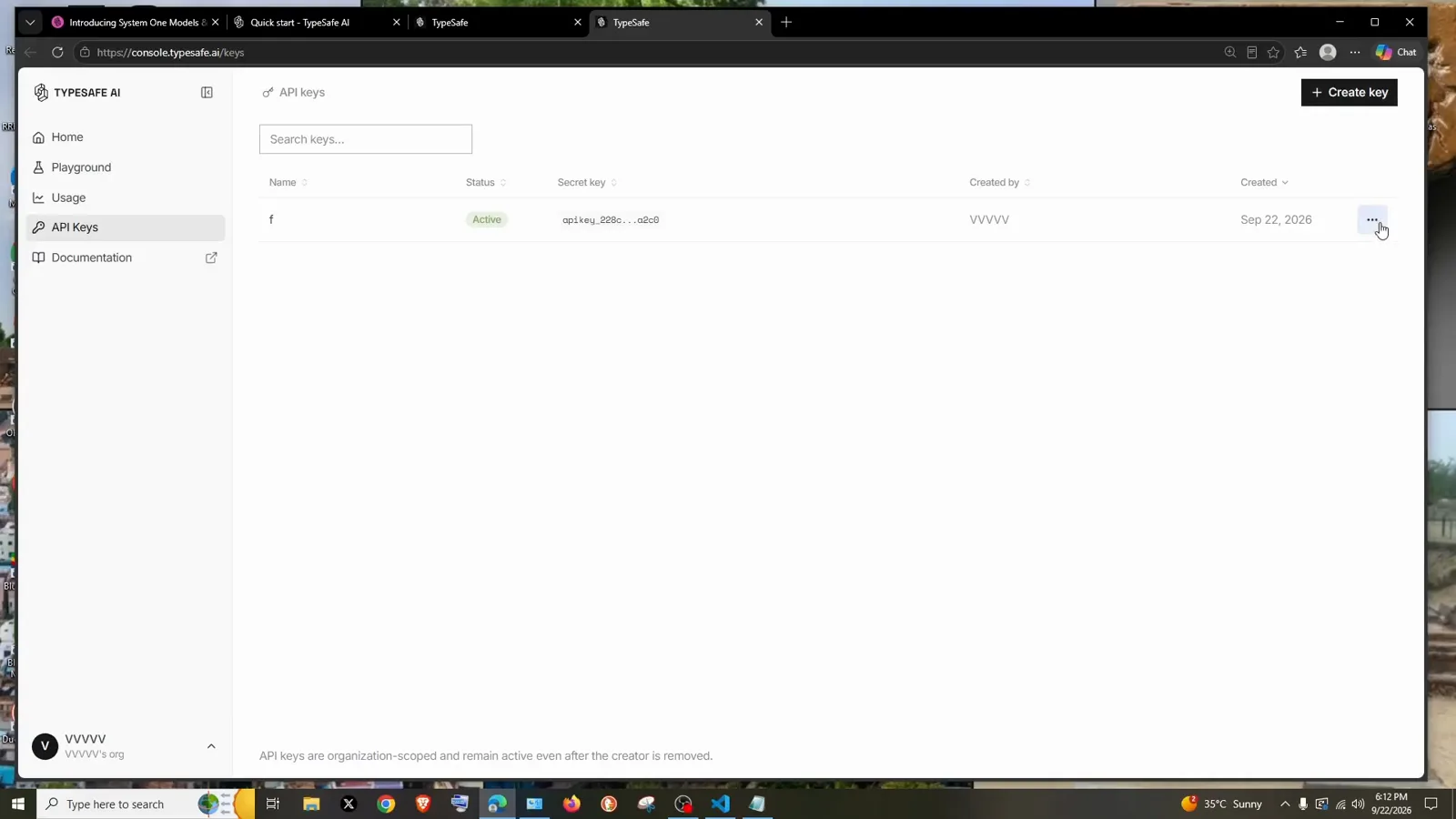Focus the Search keys input field
Image resolution: width=1456 pixels, height=819 pixels.
[x=366, y=139]
